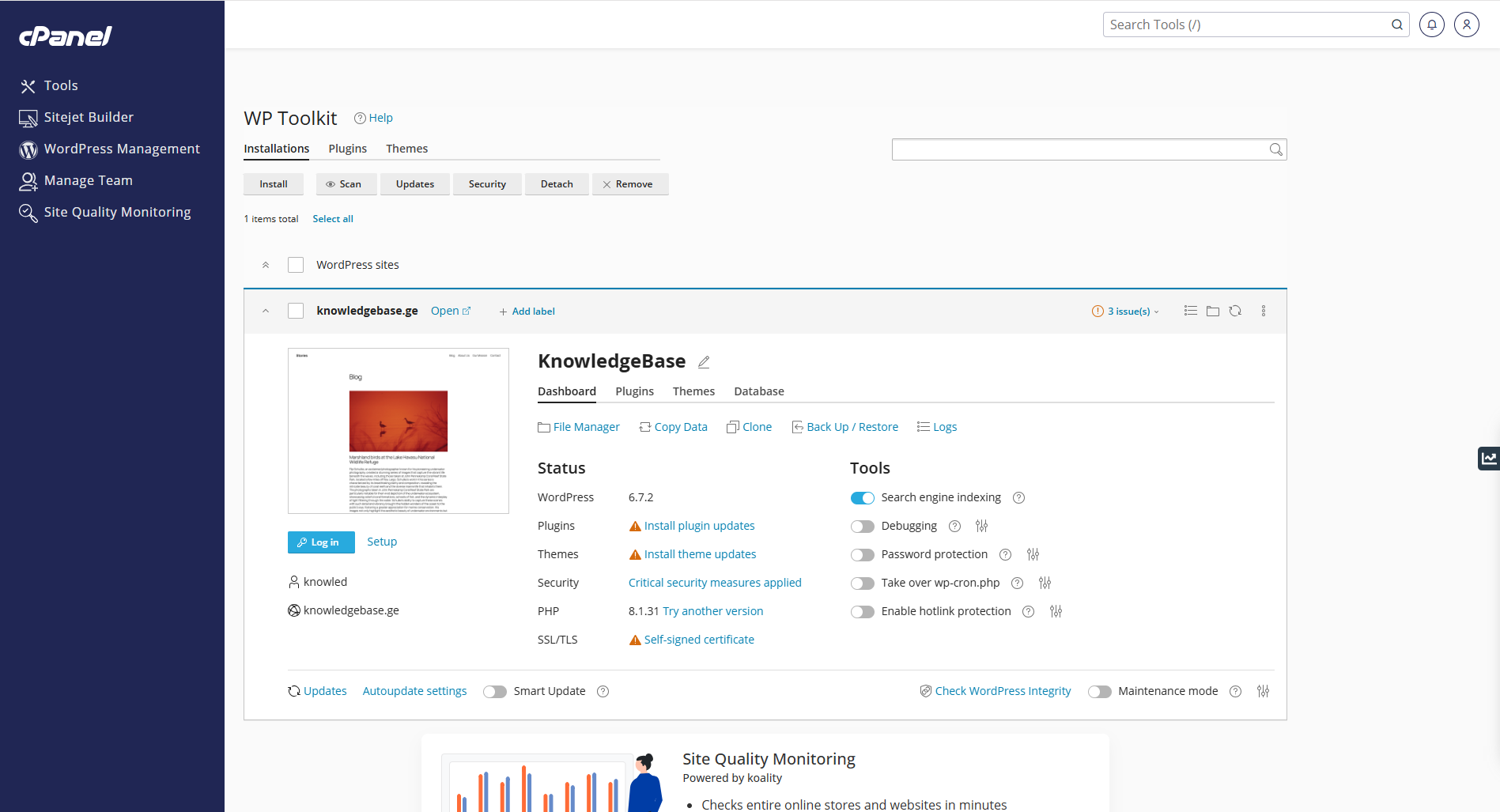
Task: Click the refresh icon in knowledgebase.ge row
Action: 1235,311
